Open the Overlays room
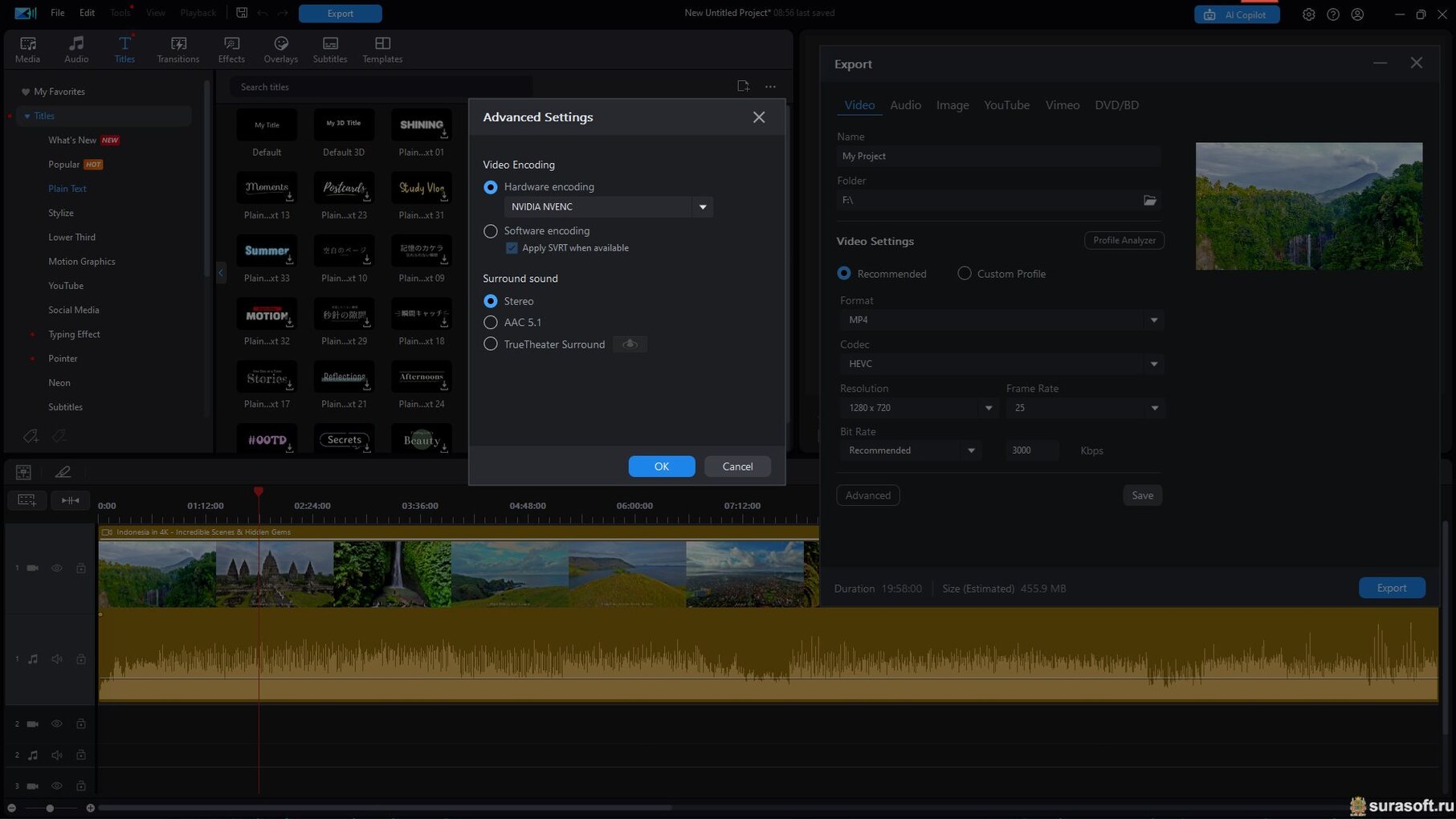 (x=281, y=49)
